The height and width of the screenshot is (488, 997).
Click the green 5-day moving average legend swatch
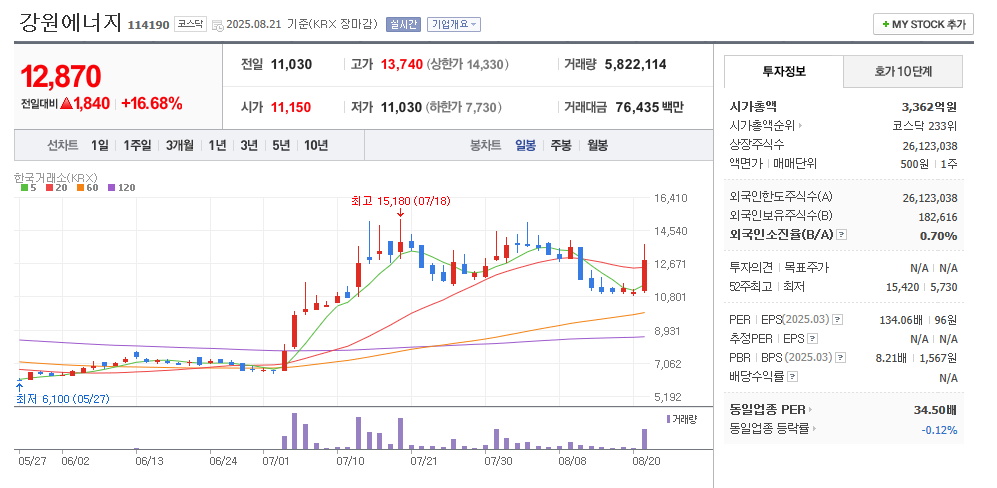pyautogui.click(x=24, y=188)
